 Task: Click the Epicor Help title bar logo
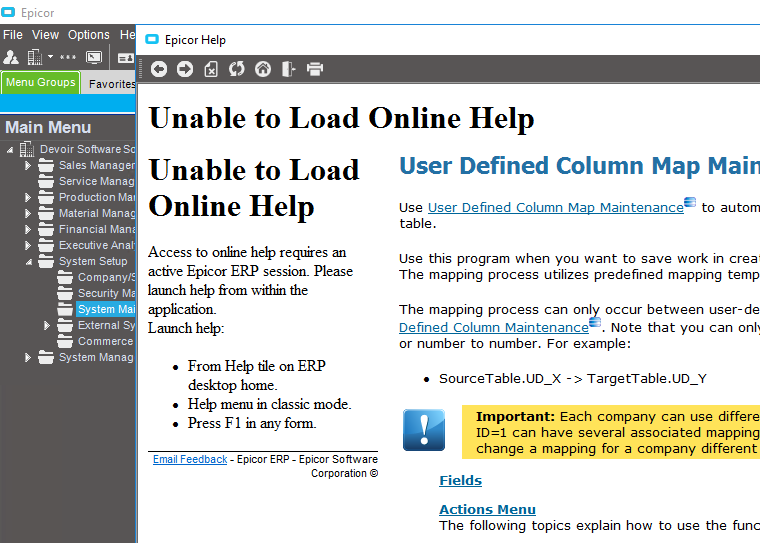coord(152,39)
